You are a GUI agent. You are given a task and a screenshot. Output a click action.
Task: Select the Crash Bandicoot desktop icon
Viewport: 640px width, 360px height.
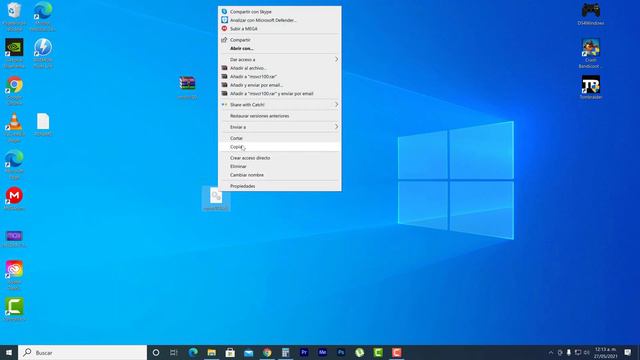click(x=591, y=53)
